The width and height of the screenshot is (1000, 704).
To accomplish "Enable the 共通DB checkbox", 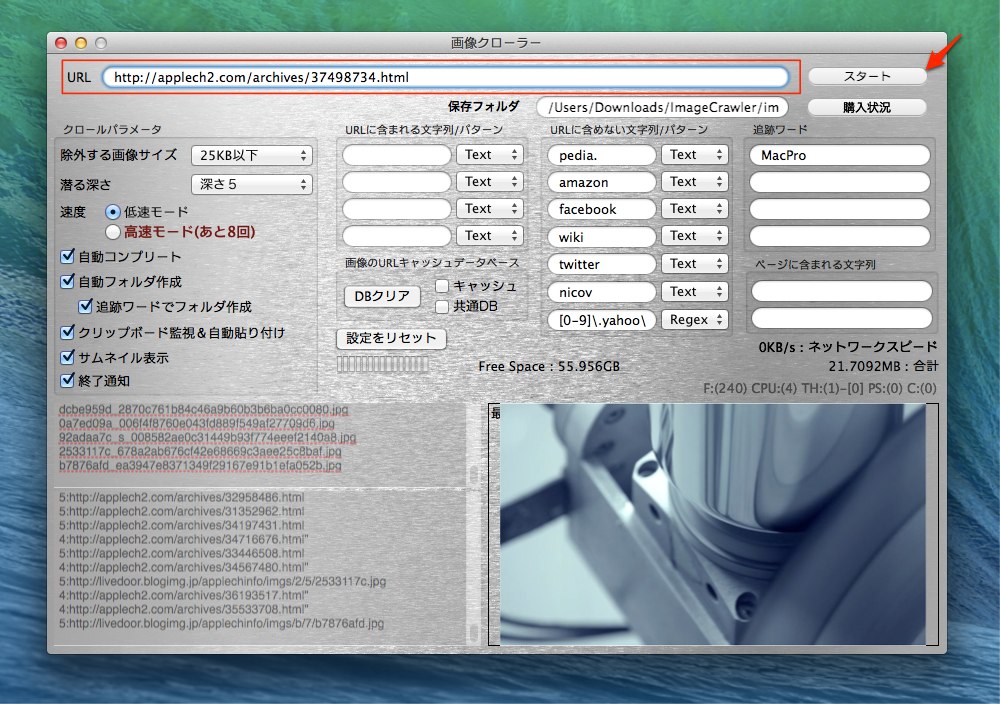I will click(x=442, y=307).
